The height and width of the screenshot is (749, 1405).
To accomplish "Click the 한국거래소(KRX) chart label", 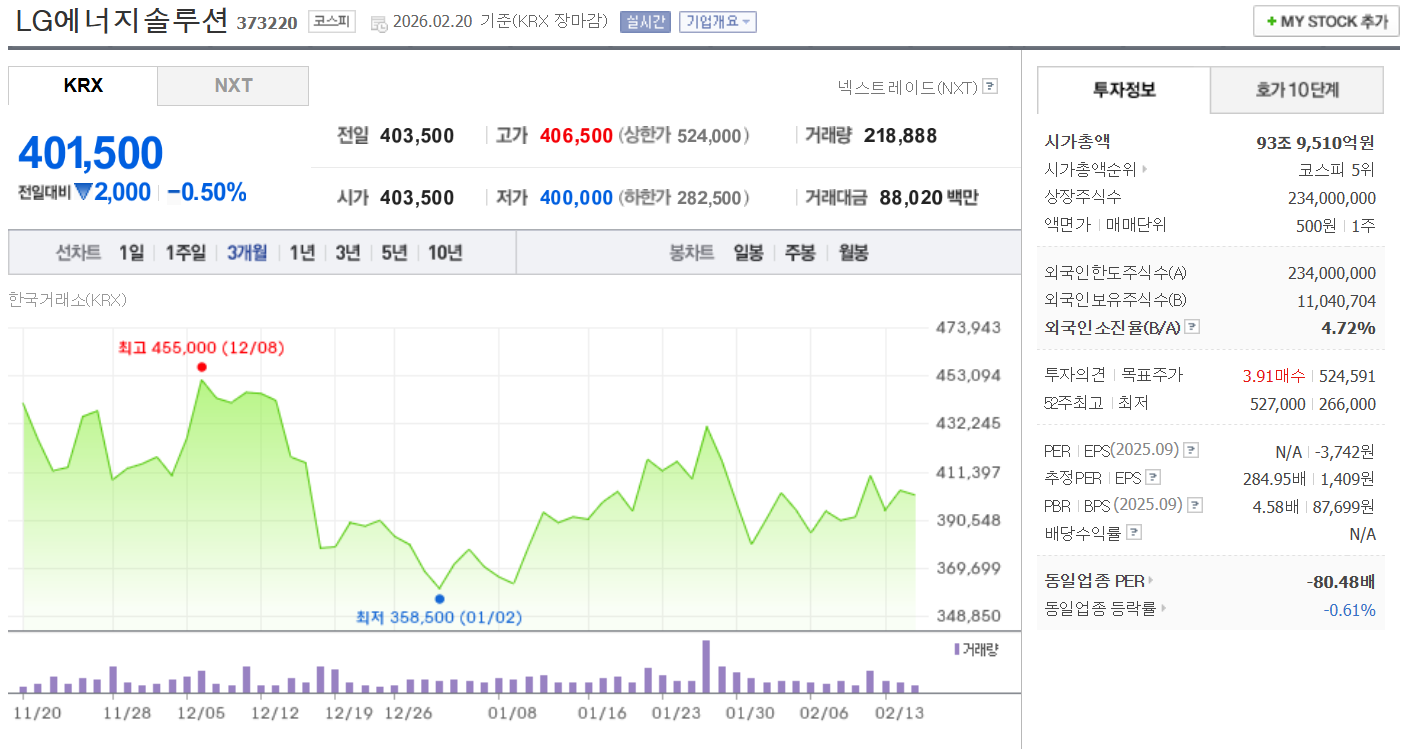I will (x=67, y=299).
